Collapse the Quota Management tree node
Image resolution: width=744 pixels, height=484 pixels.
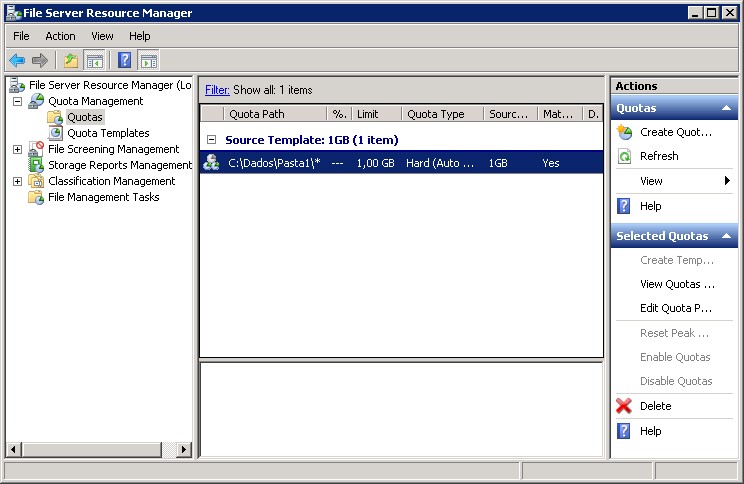[18, 101]
